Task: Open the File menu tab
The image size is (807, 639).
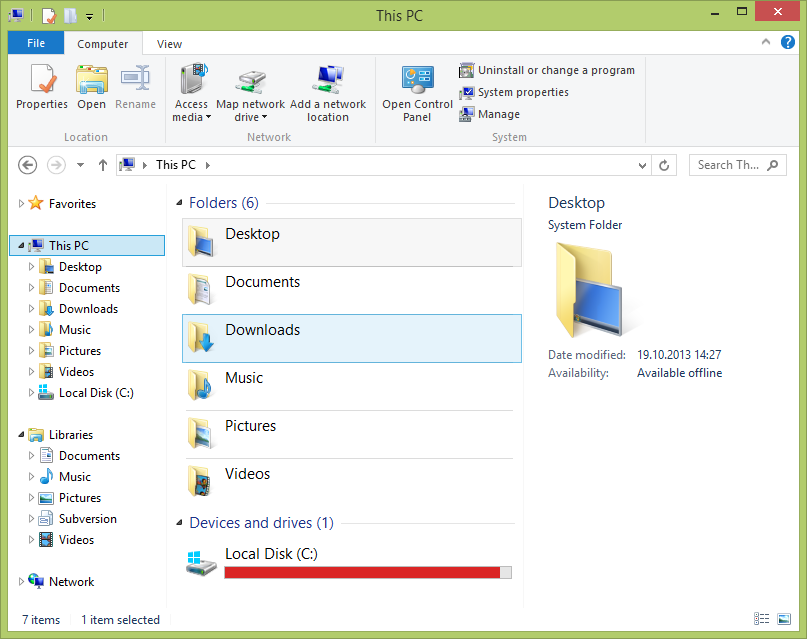Action: click(x=36, y=43)
